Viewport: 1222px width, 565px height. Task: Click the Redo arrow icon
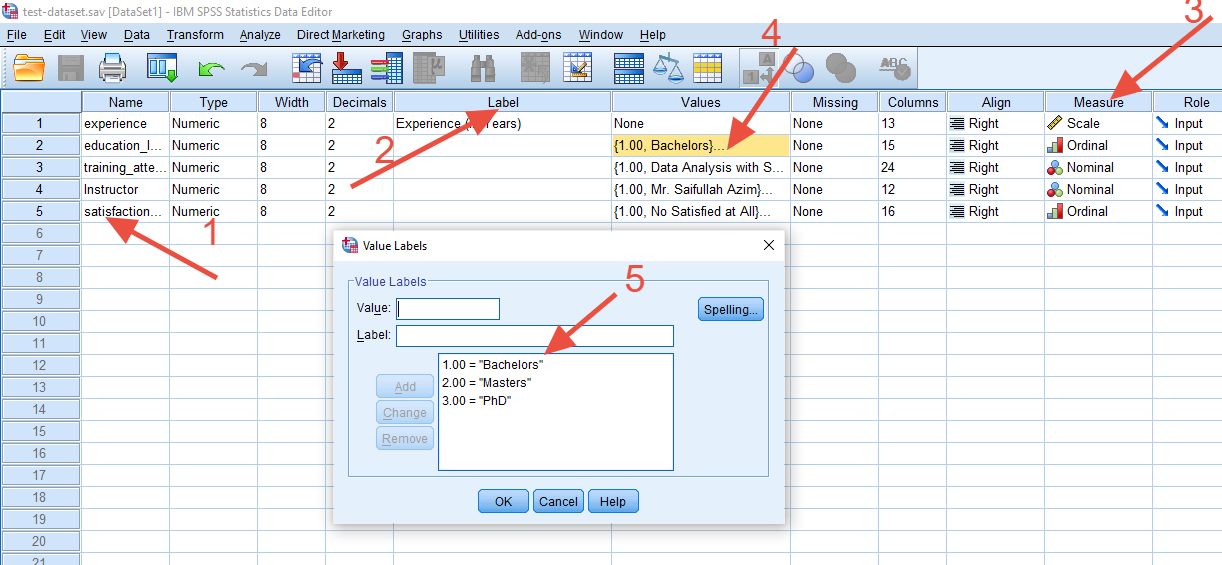(x=255, y=68)
